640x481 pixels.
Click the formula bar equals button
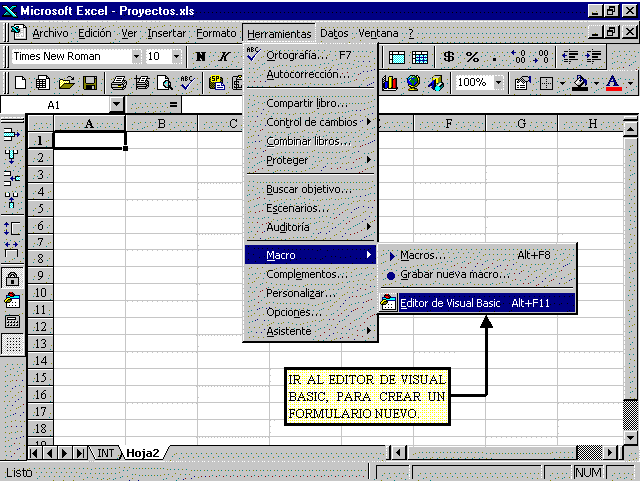click(173, 105)
